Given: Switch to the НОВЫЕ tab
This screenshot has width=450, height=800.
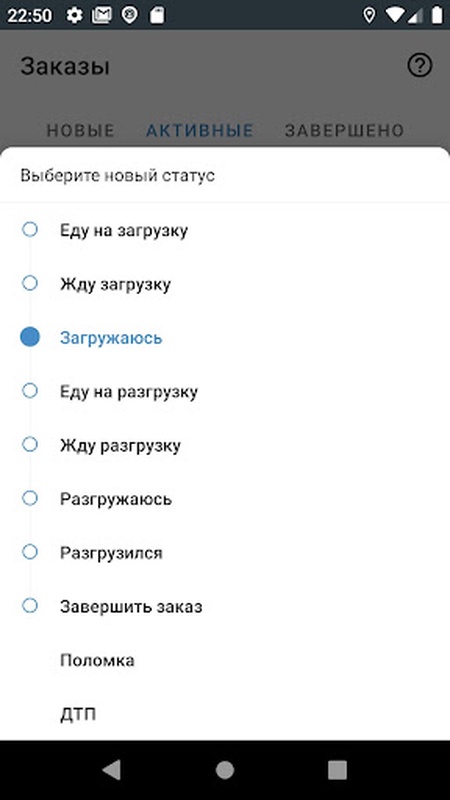Looking at the screenshot, I should pos(81,131).
